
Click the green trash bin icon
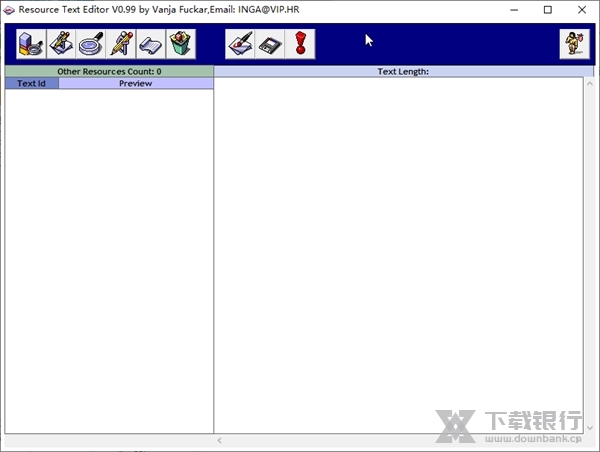(181, 44)
